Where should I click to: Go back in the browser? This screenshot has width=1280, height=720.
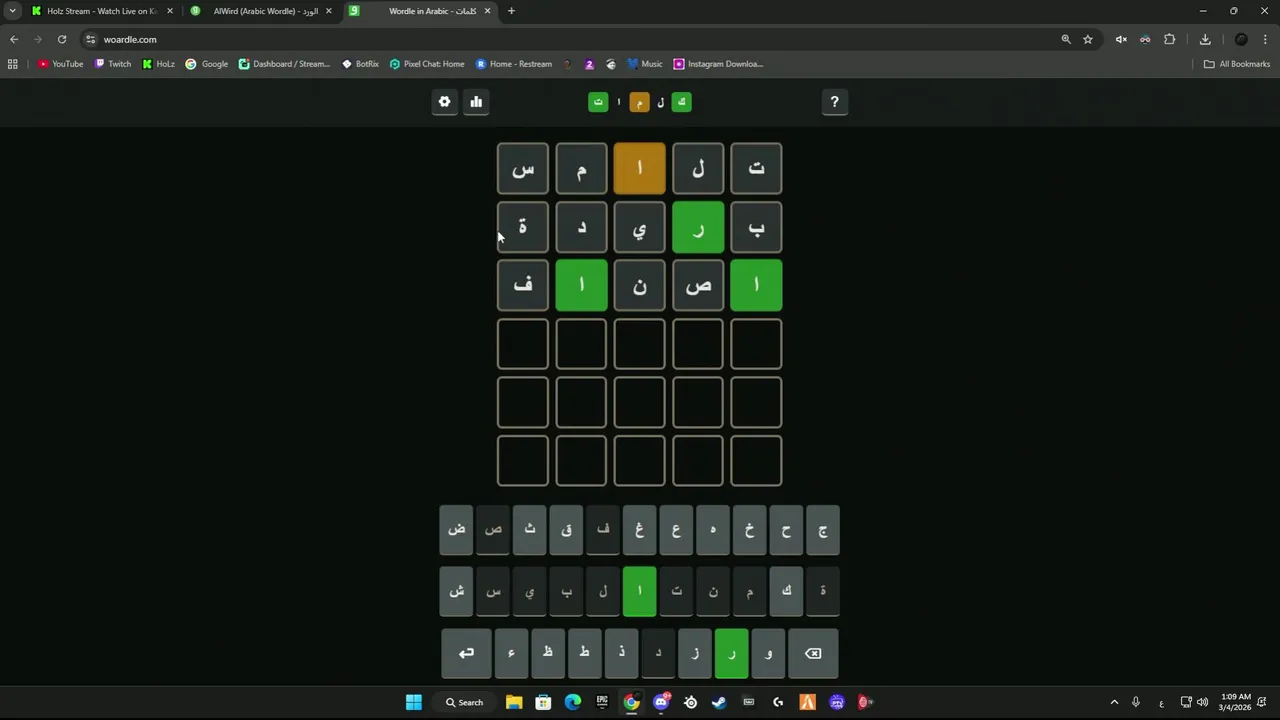click(14, 39)
